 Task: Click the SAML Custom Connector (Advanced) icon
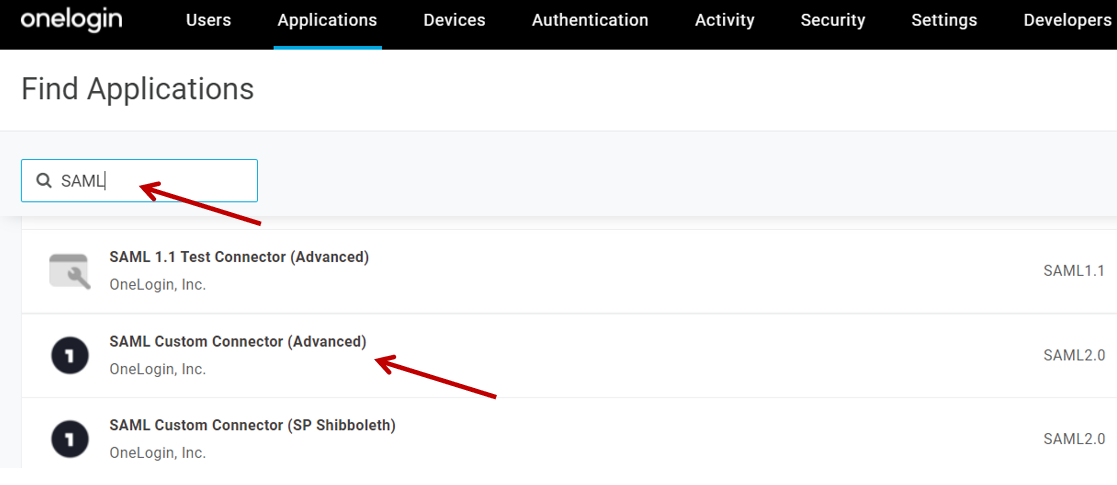pyautogui.click(x=69, y=355)
